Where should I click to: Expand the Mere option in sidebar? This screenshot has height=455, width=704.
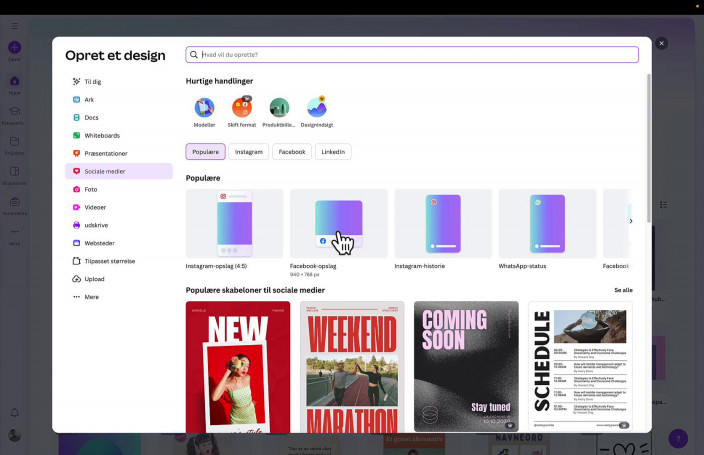(x=92, y=297)
